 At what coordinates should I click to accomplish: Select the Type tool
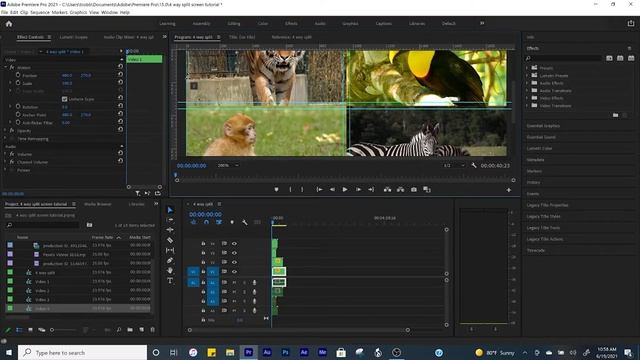click(170, 280)
